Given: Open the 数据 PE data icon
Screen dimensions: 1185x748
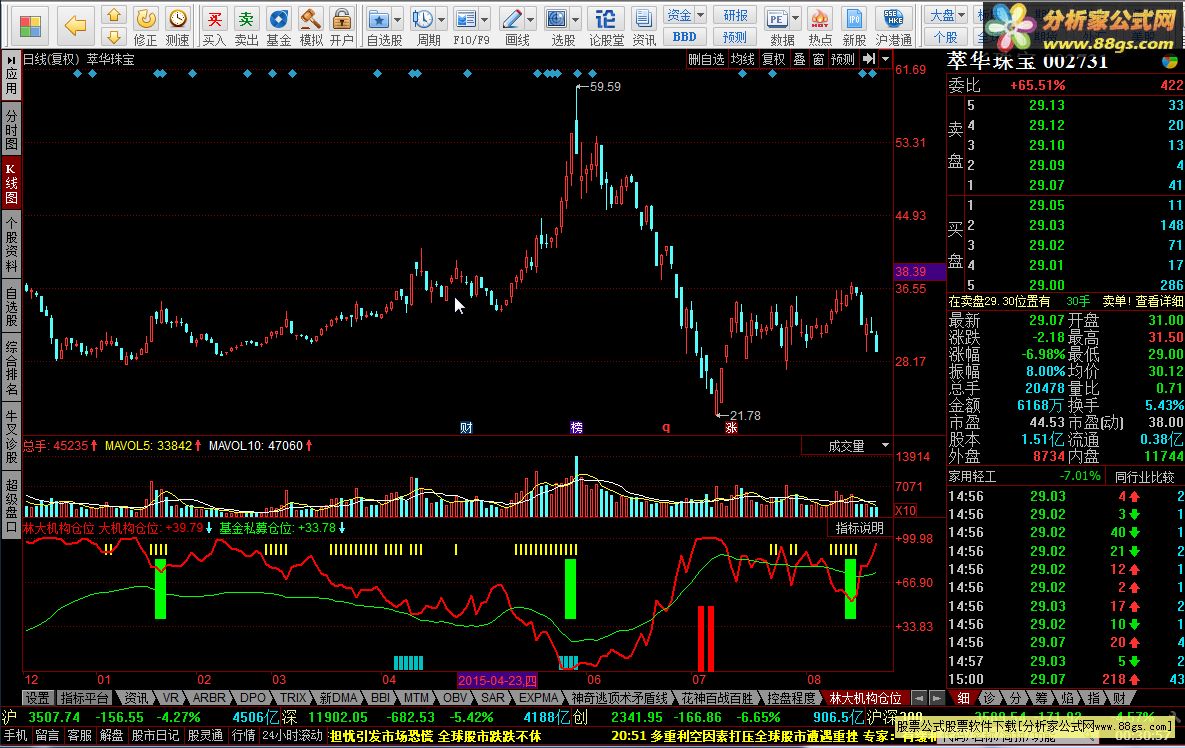Looking at the screenshot, I should [778, 26].
